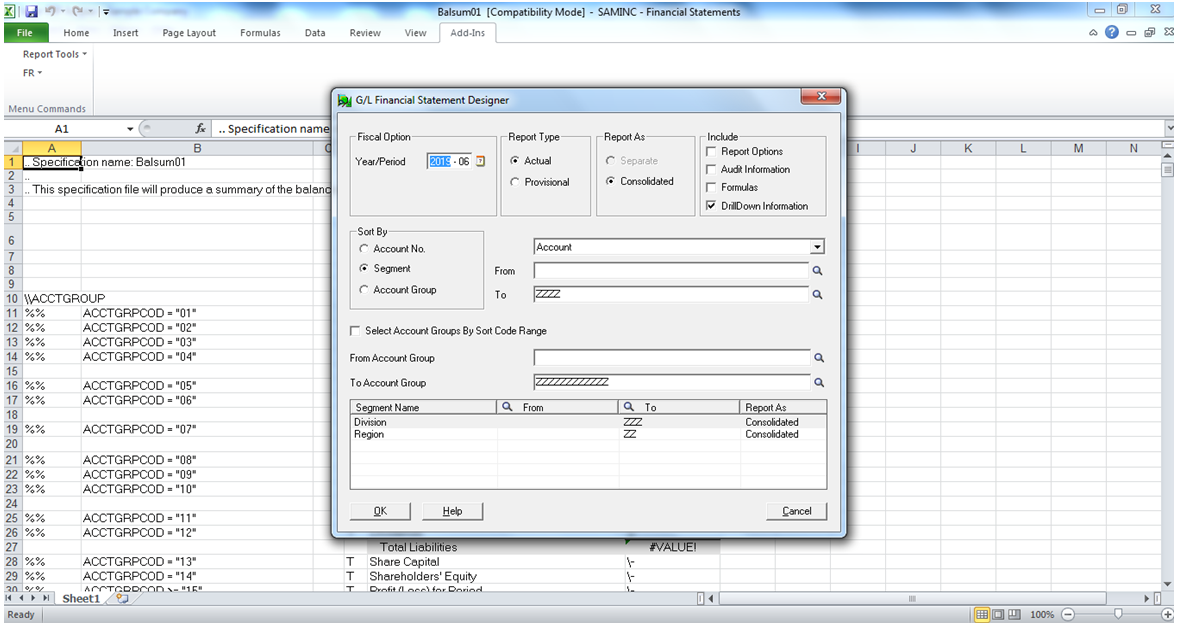Click the 100% zoom level indicator
This screenshot has height=626, width=1177.
(x=1042, y=615)
